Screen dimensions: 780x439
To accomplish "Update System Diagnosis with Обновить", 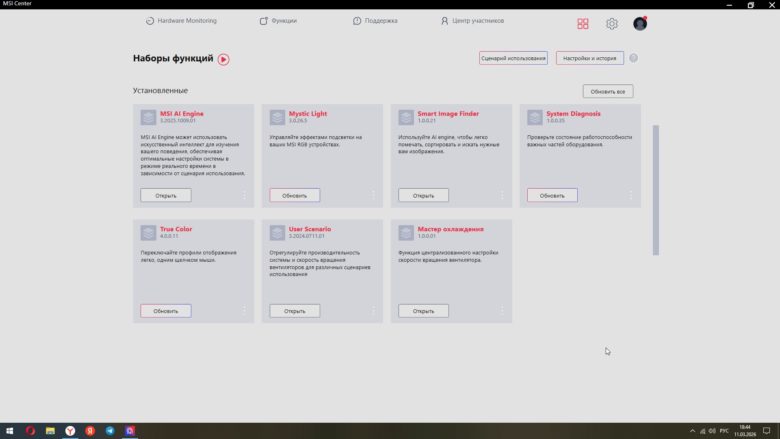I will (x=552, y=195).
